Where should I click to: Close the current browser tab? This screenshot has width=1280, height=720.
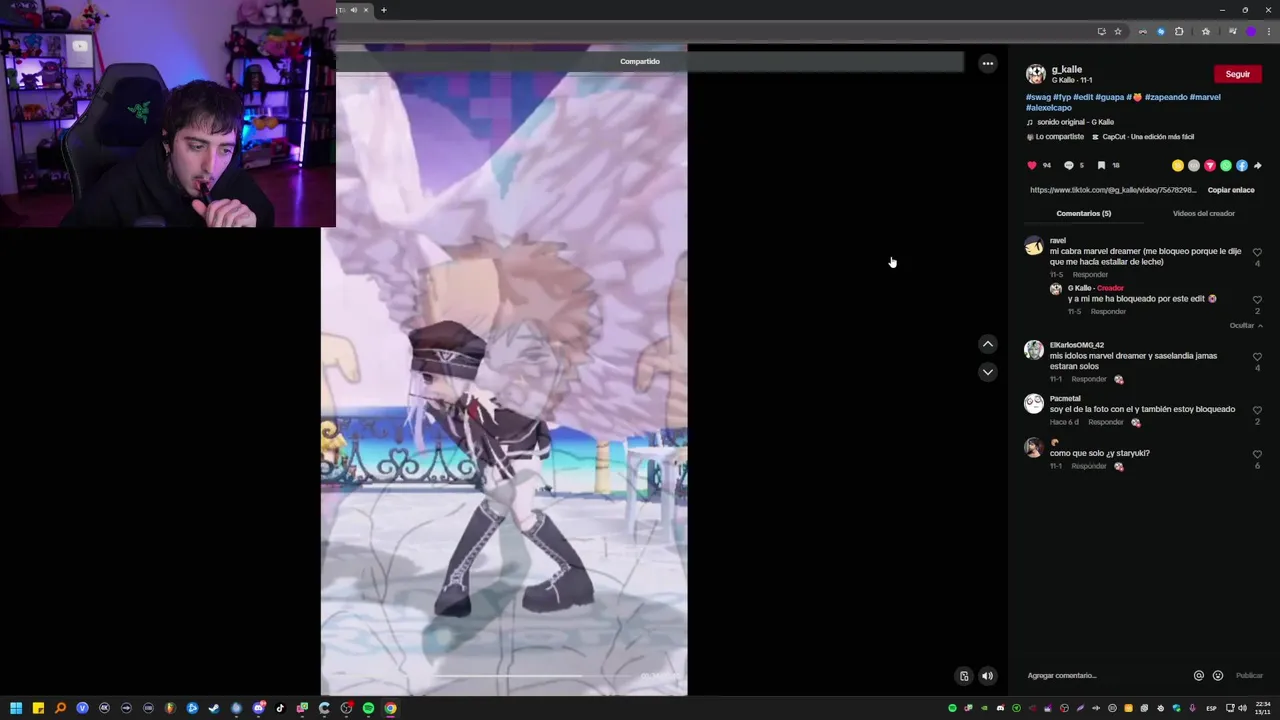click(x=366, y=10)
